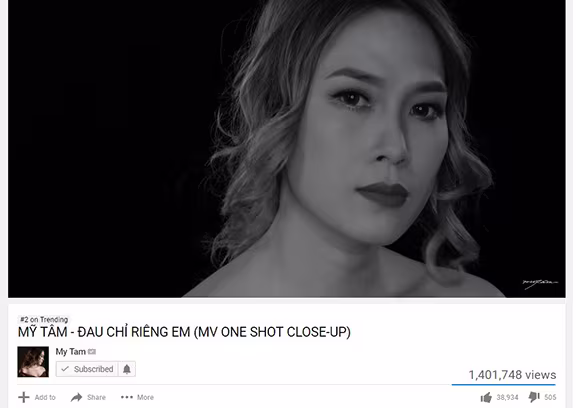Image resolution: width=576 pixels, height=408 pixels.
Task: Open the #2 on Trending badge
Action: (44, 319)
